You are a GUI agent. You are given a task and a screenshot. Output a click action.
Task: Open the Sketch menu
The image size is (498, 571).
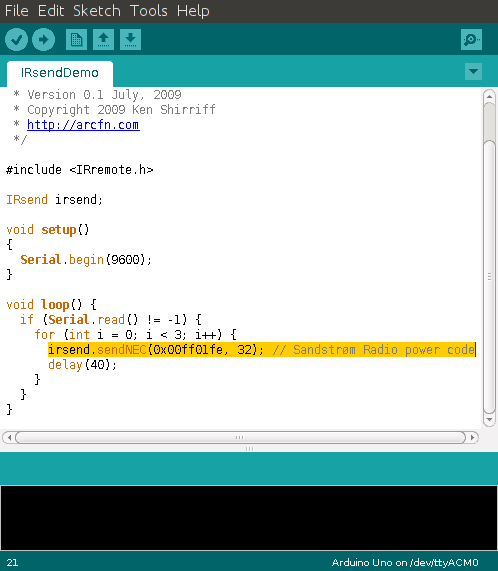pos(96,11)
